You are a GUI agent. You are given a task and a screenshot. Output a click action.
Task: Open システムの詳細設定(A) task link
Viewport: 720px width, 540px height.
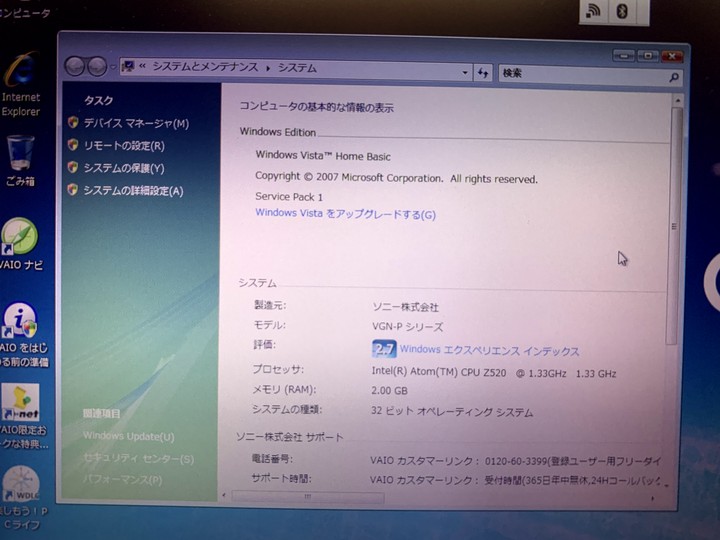(x=133, y=191)
